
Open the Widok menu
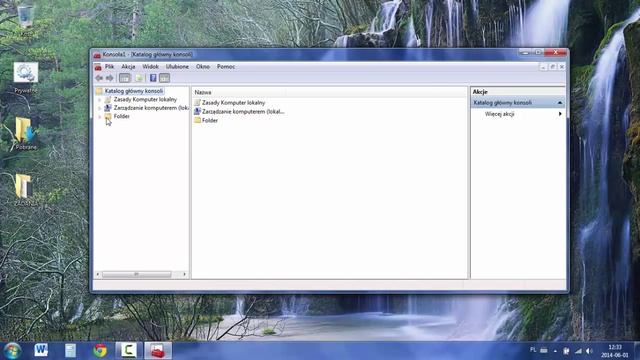pyautogui.click(x=150, y=67)
